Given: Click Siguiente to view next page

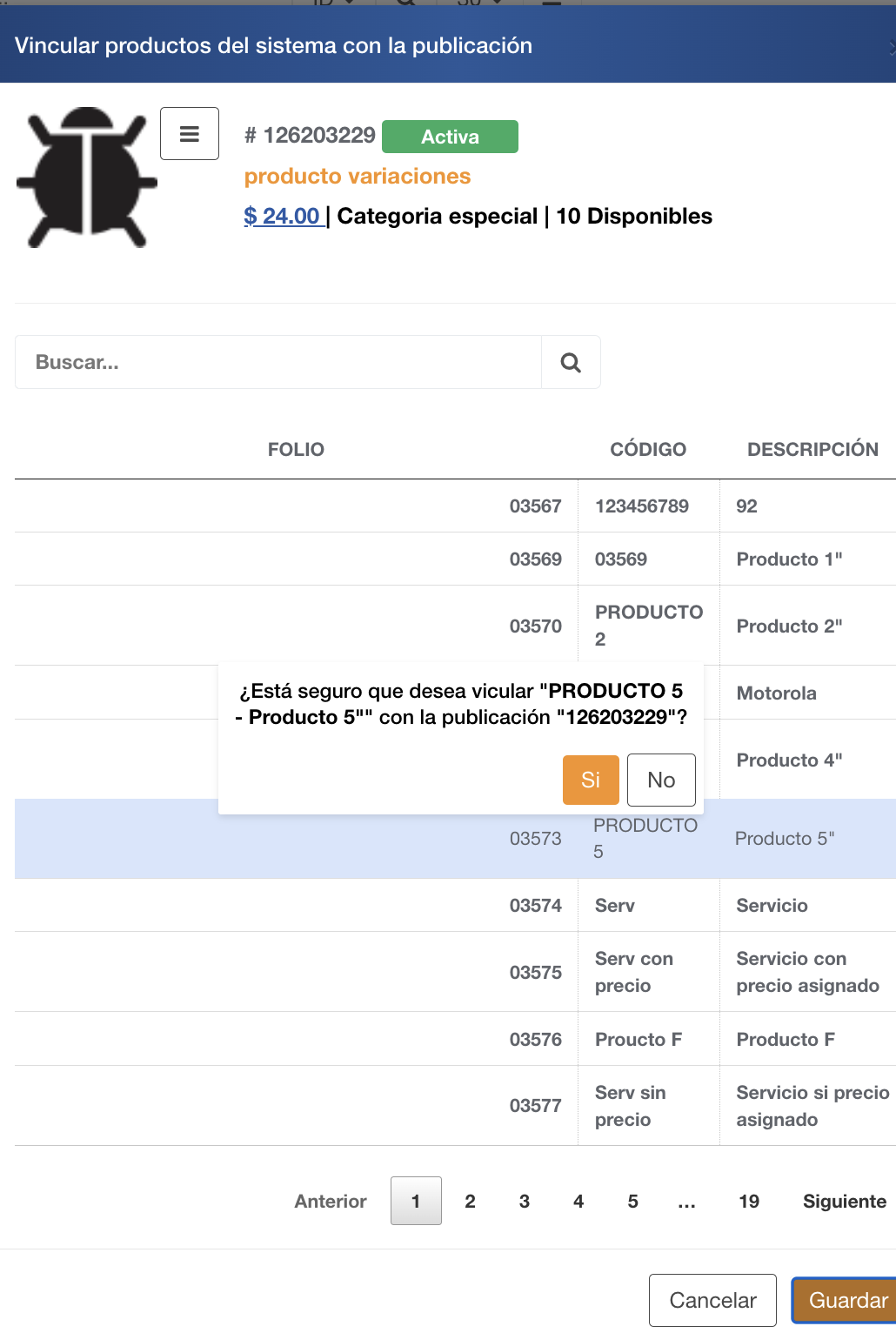Looking at the screenshot, I should 844,1202.
